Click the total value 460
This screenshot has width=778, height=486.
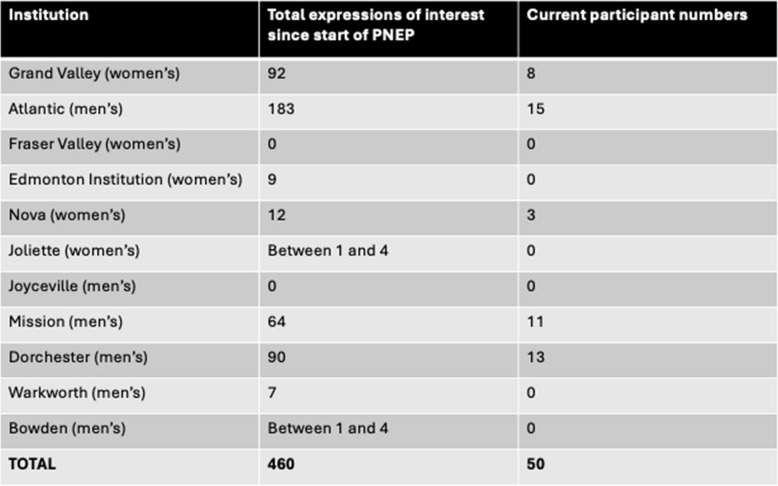(x=281, y=464)
